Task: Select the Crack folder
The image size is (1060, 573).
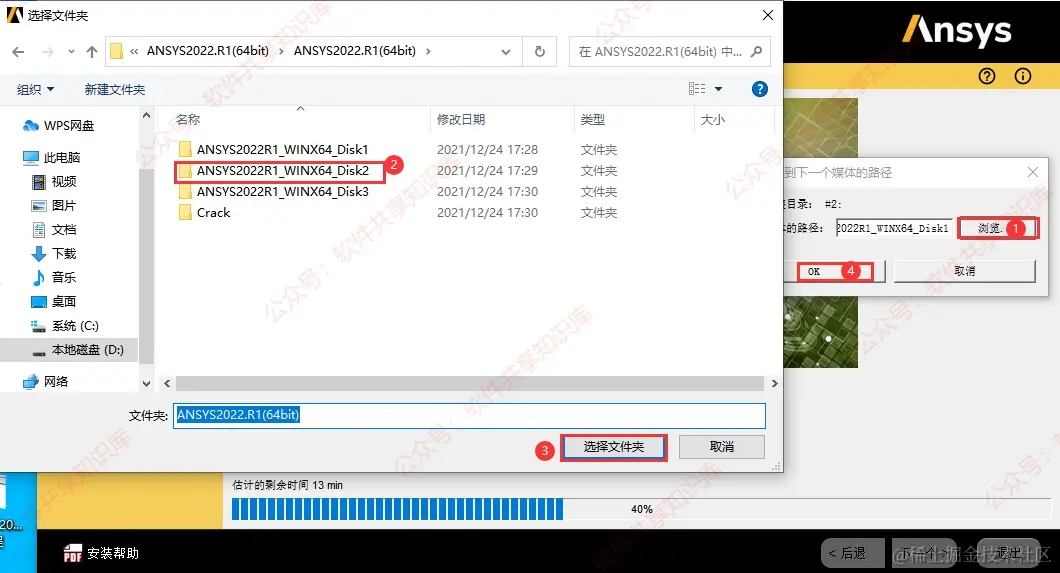Action: [x=205, y=212]
